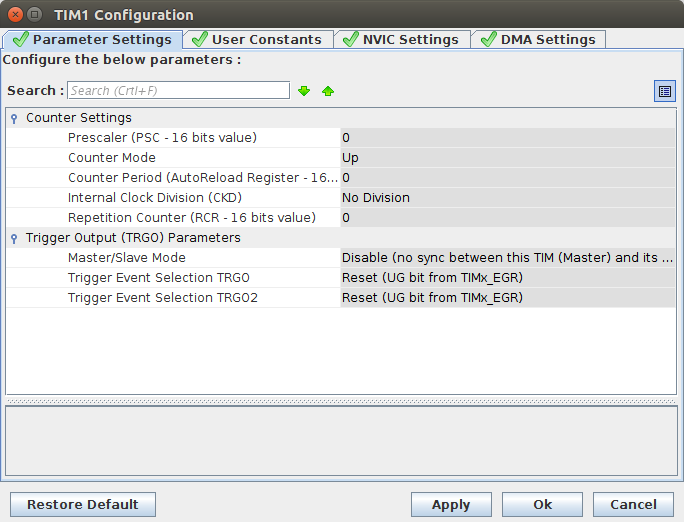Screen dimensions: 684x522
Task: Click the green down arrow search-next icon
Action: [x=304, y=91]
